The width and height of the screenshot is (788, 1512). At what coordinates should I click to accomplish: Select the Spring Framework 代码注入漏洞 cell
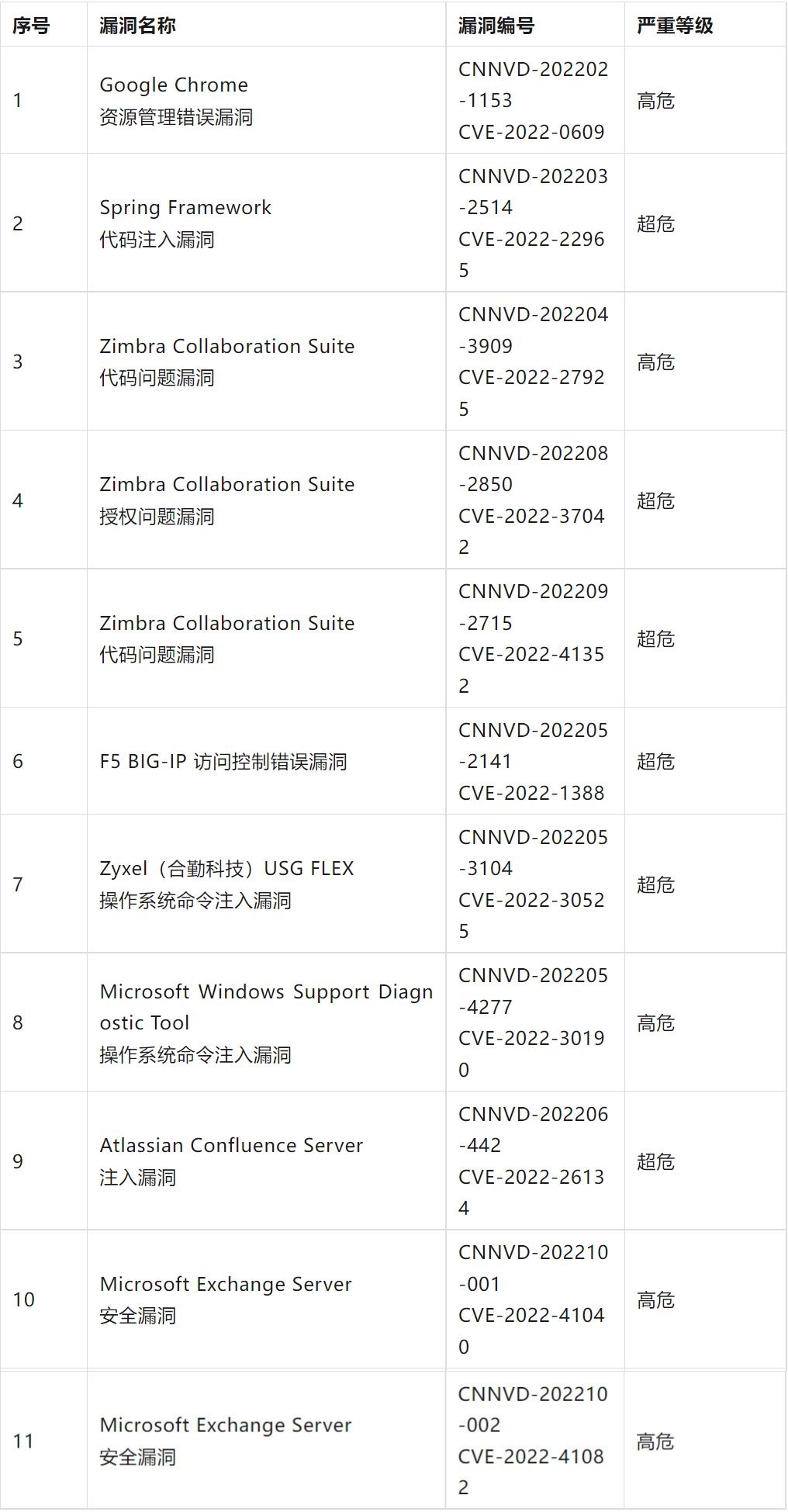coord(185,223)
